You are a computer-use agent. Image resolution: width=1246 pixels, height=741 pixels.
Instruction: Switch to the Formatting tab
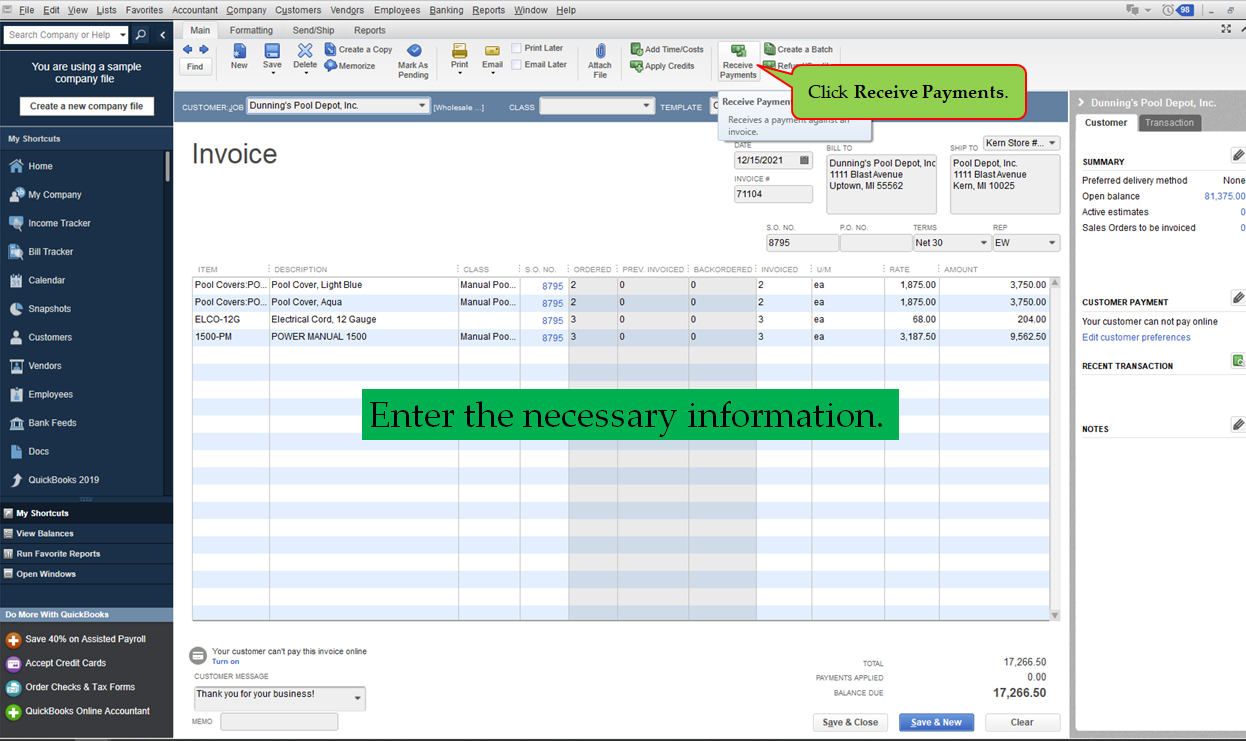point(251,30)
